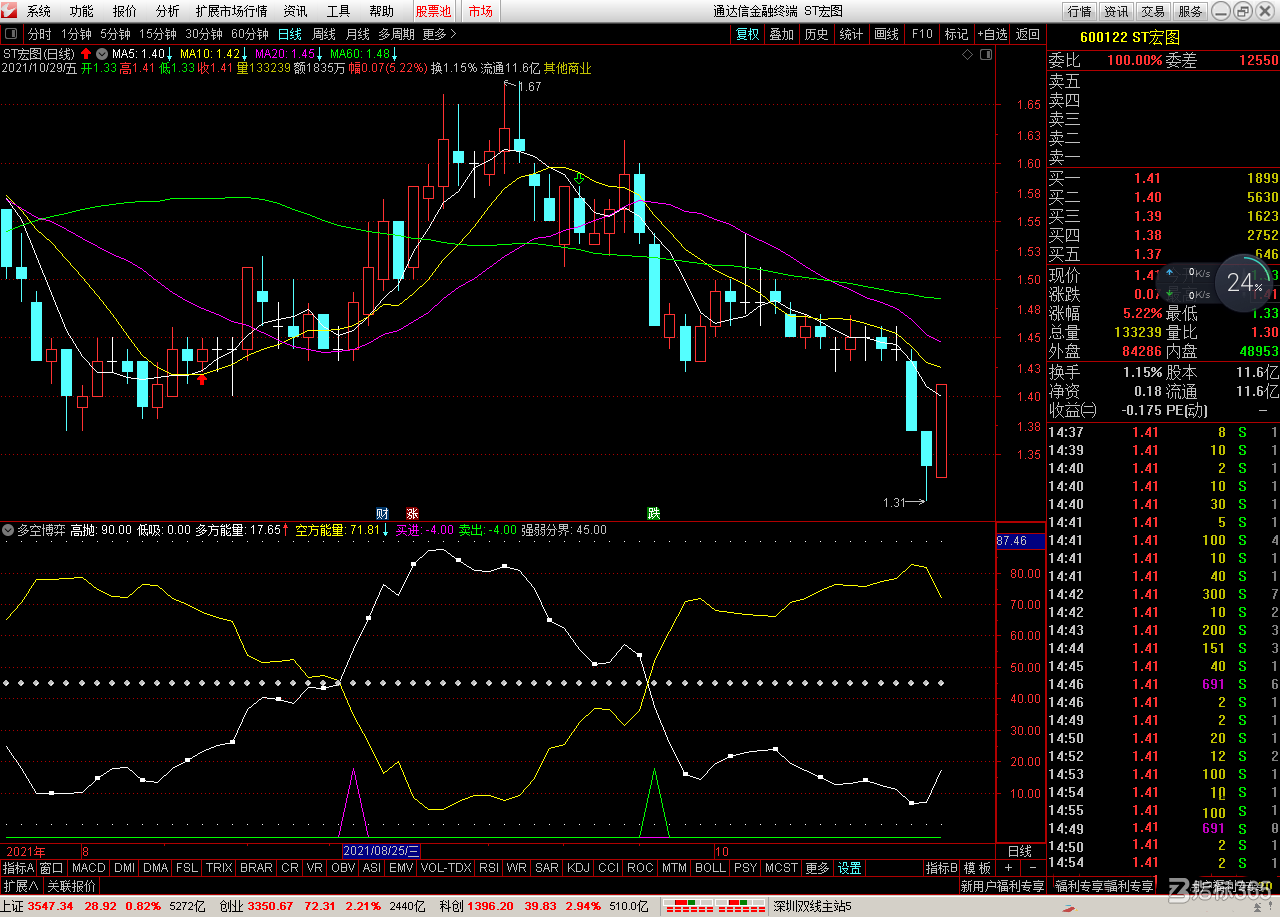Switch to the 行情 section button

pos(1079,11)
